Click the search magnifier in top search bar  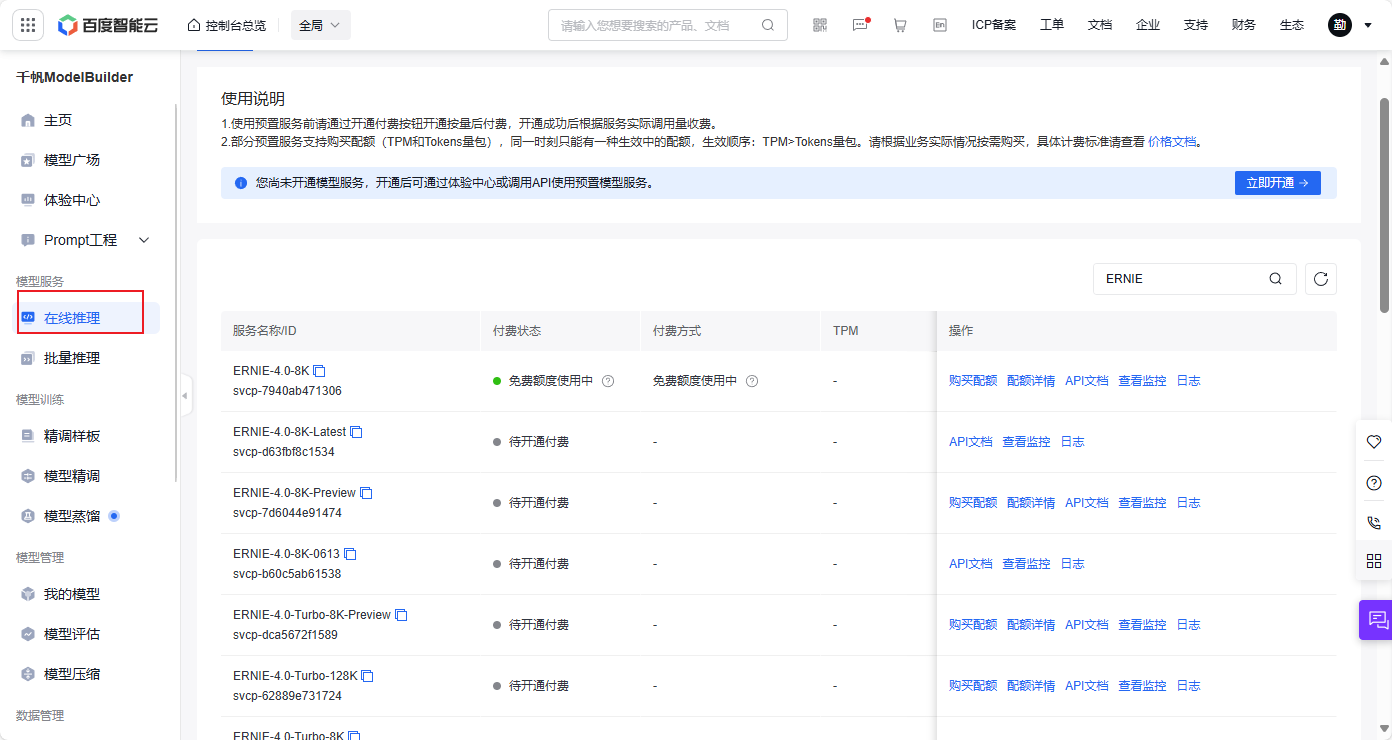point(768,25)
